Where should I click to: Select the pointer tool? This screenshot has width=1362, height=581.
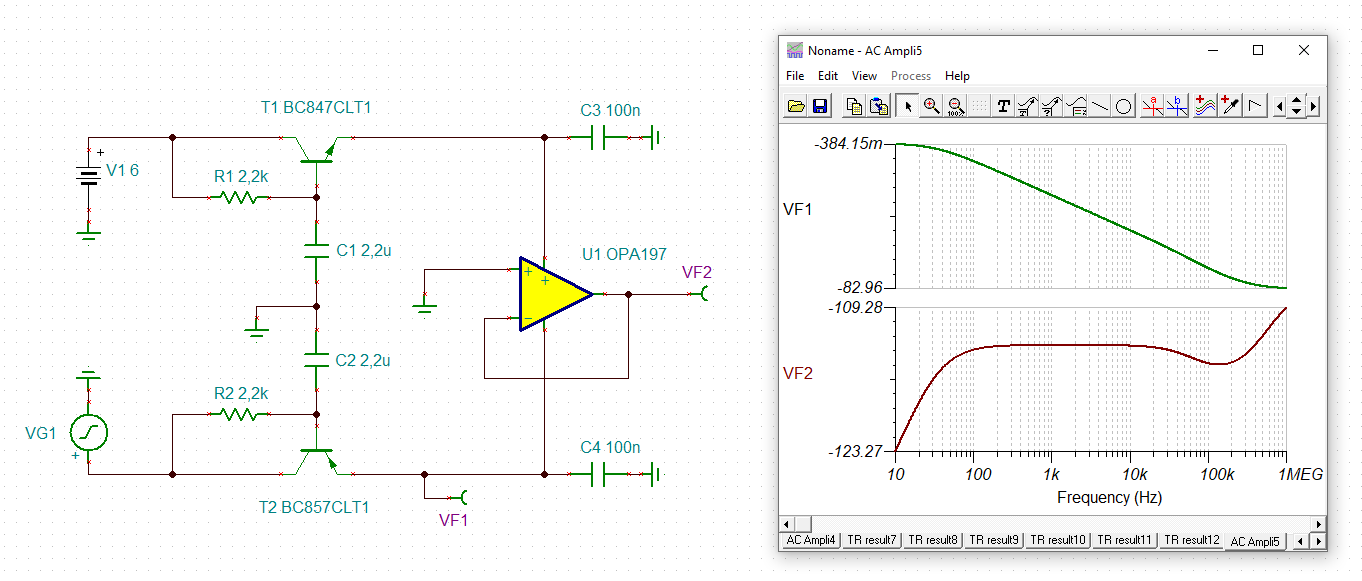tap(908, 106)
